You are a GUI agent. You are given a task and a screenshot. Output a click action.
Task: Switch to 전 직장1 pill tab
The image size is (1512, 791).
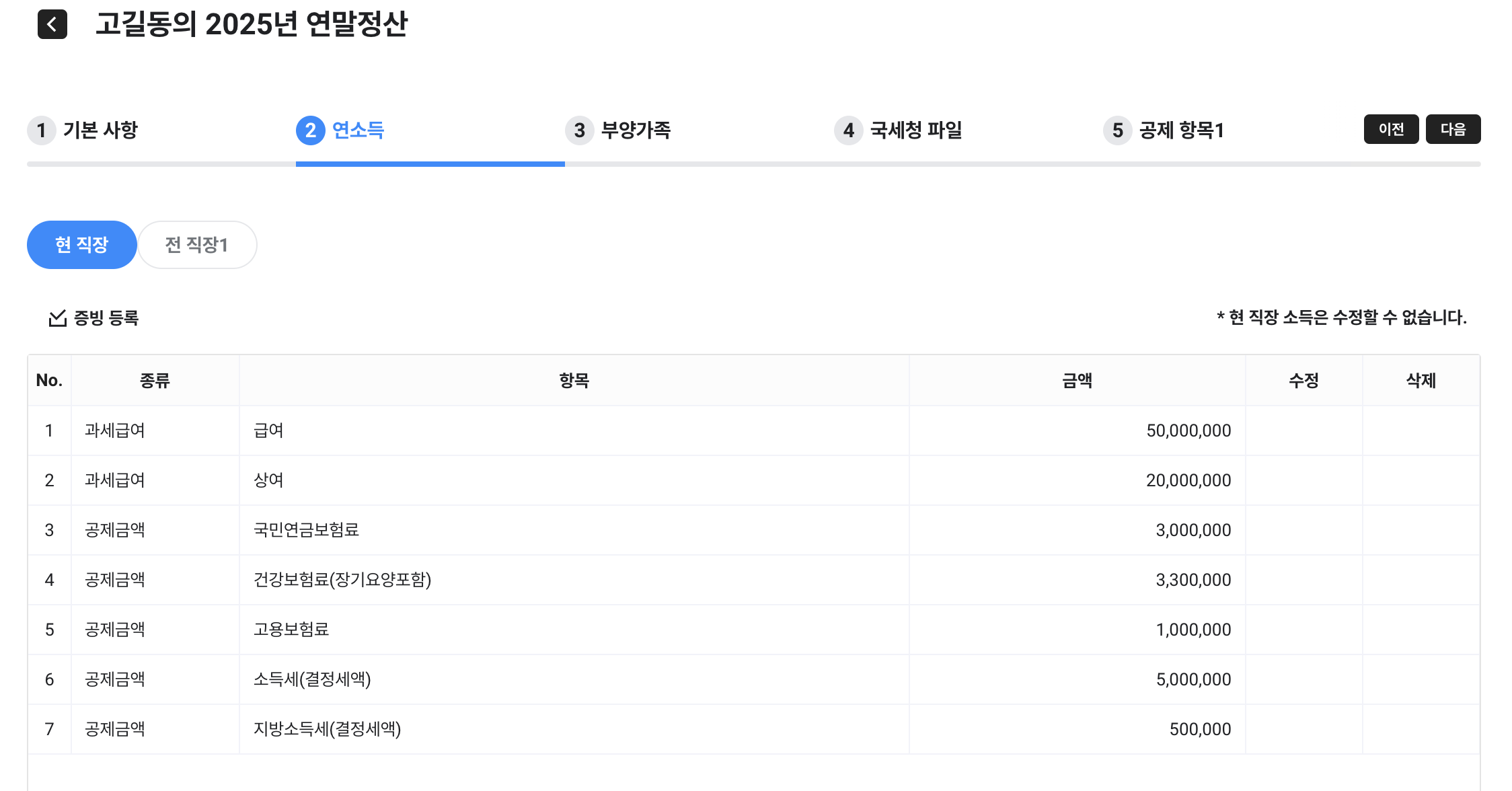(197, 245)
